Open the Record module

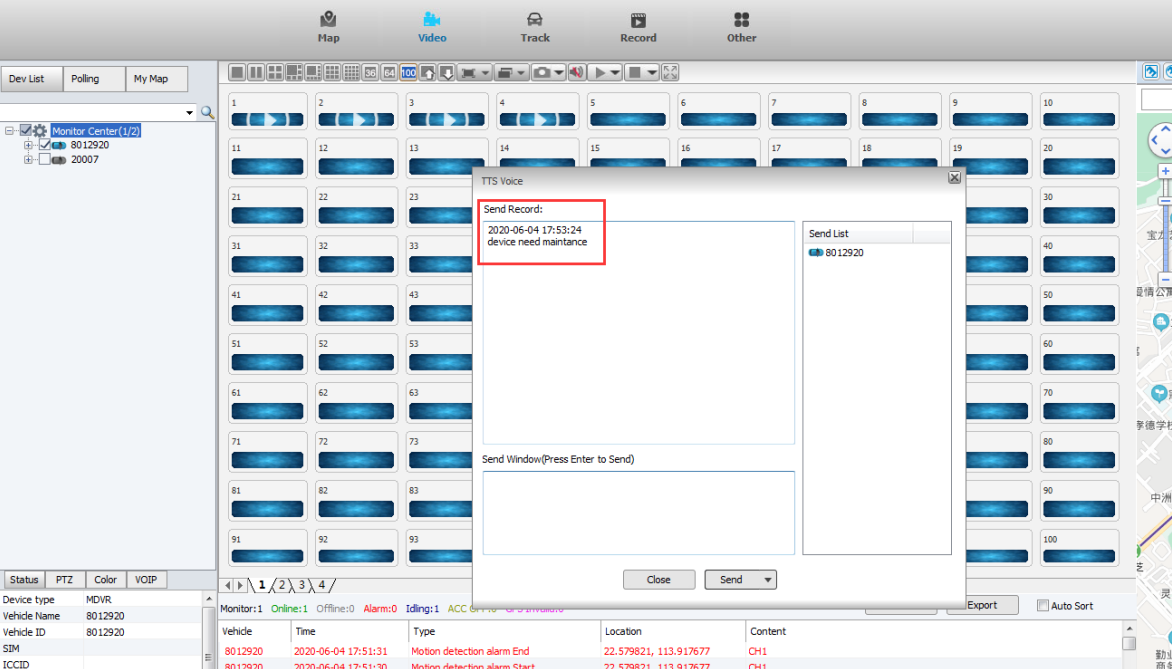coord(638,27)
